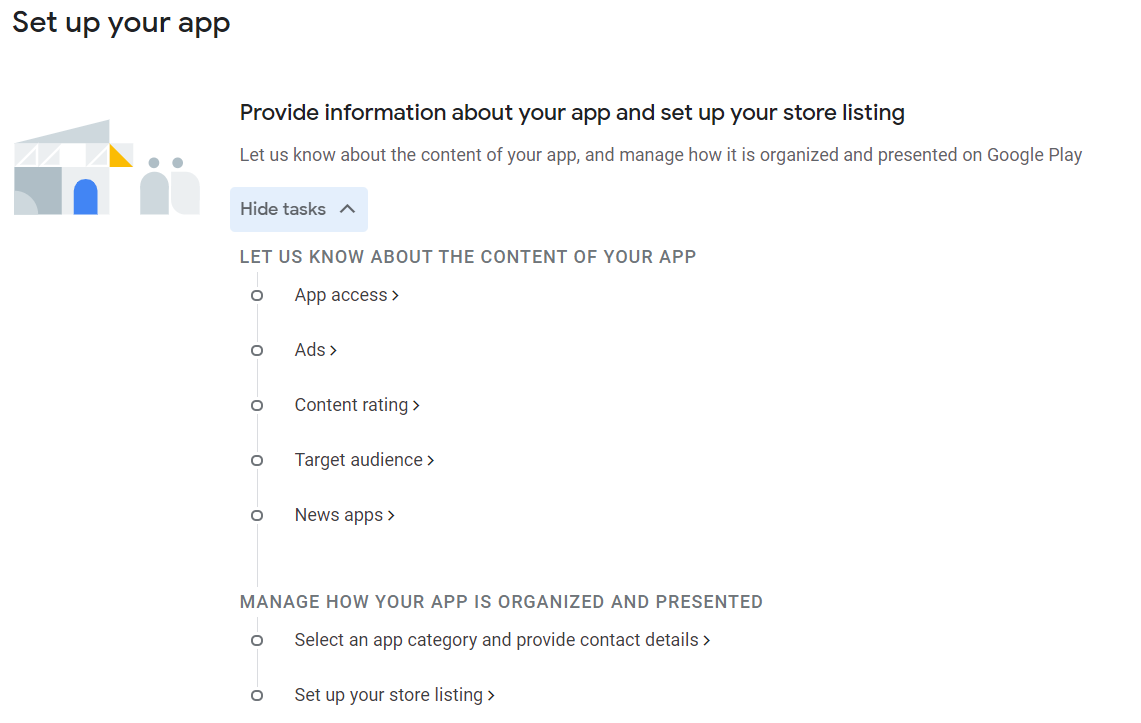Viewport: 1141px width, 723px height.
Task: Click the status circle beside News apps
Action: (257, 516)
